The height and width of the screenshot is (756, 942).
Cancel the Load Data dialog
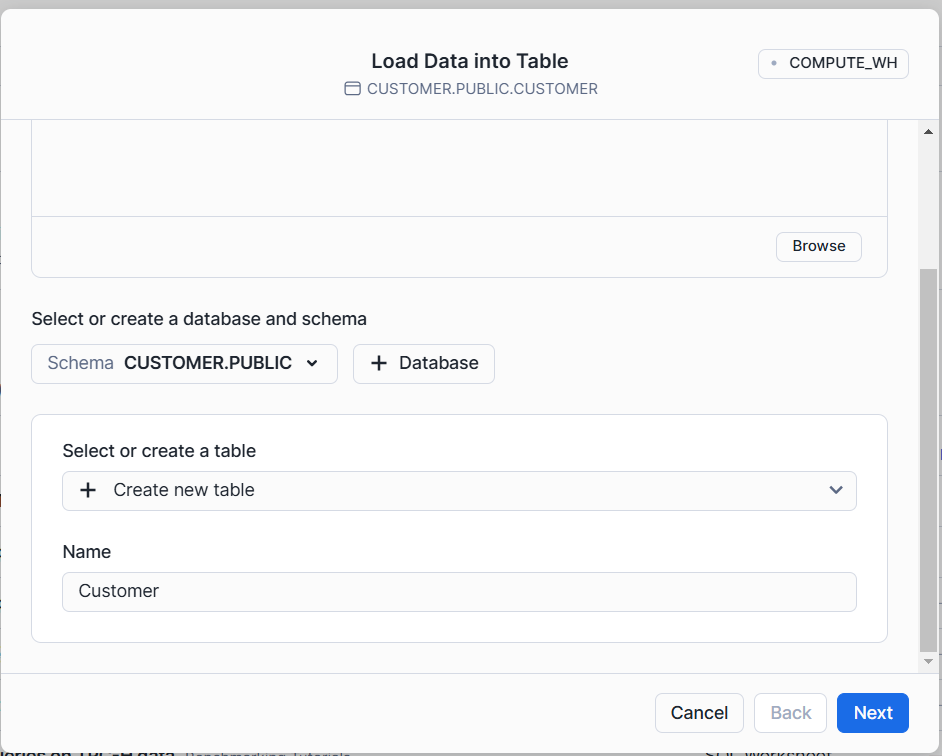699,713
